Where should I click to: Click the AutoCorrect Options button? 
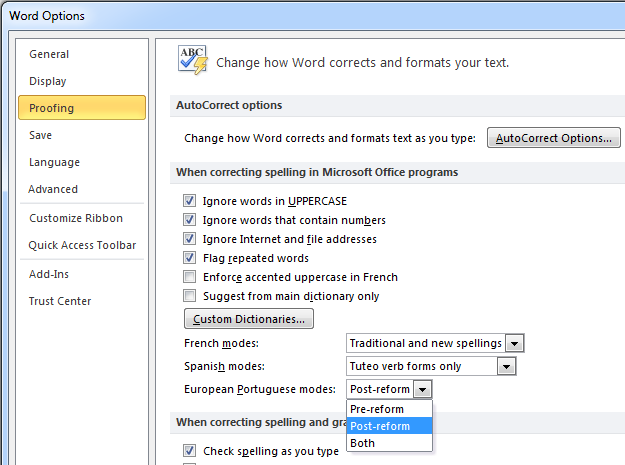[x=554, y=138]
